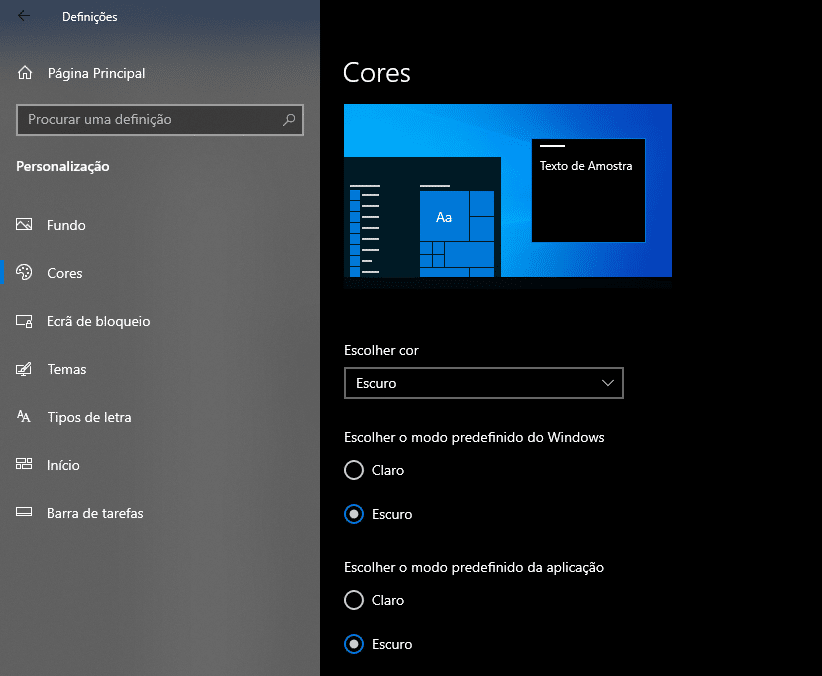Go to the Temas settings page
The image size is (822, 676).
160,369
